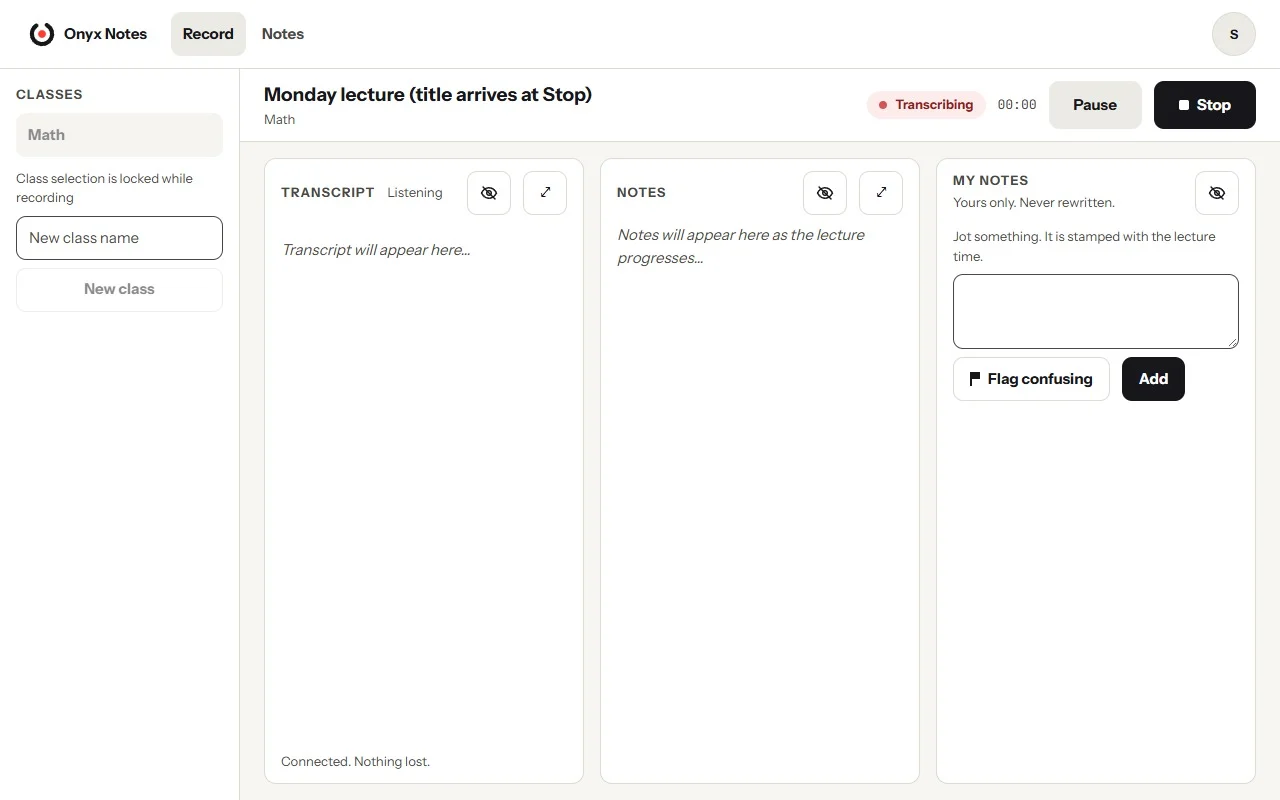Expand the Notes panel to fullscreen

[881, 193]
